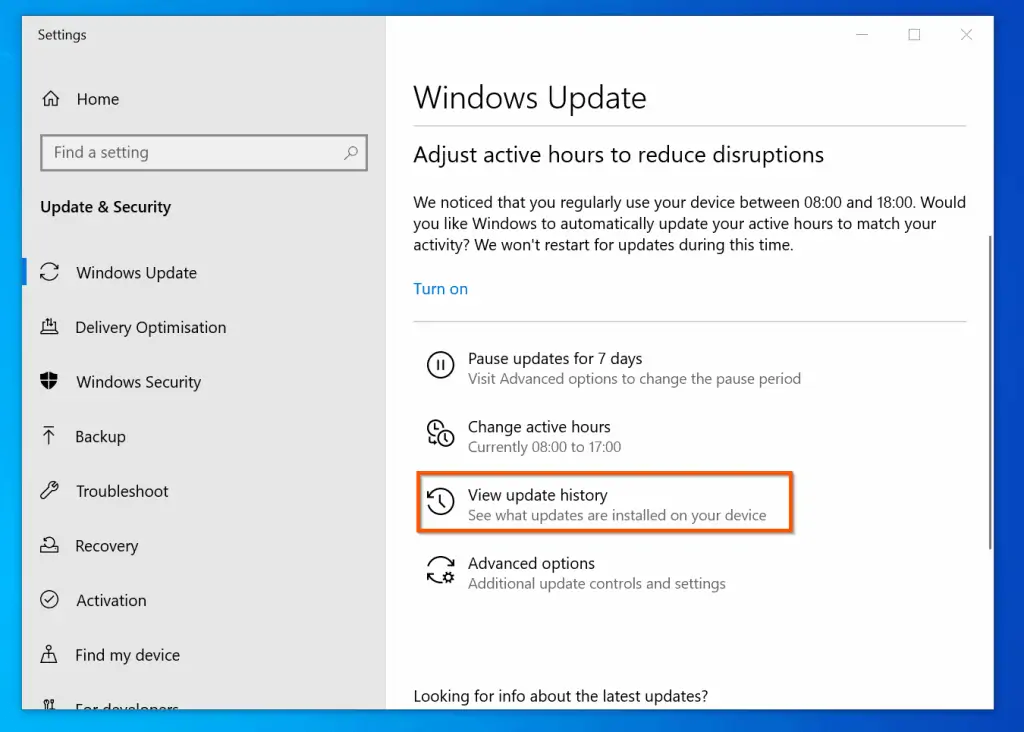
Task: Click the Advanced options gear icon
Action: (x=440, y=570)
